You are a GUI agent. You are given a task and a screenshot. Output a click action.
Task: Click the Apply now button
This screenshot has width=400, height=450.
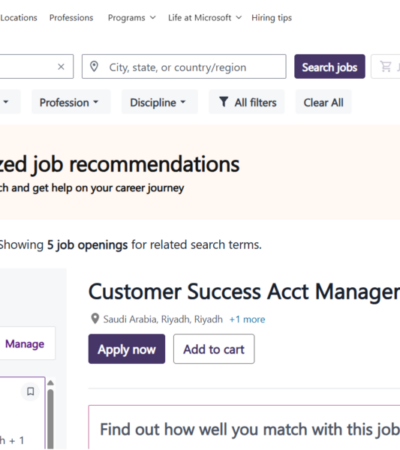pyautogui.click(x=127, y=349)
